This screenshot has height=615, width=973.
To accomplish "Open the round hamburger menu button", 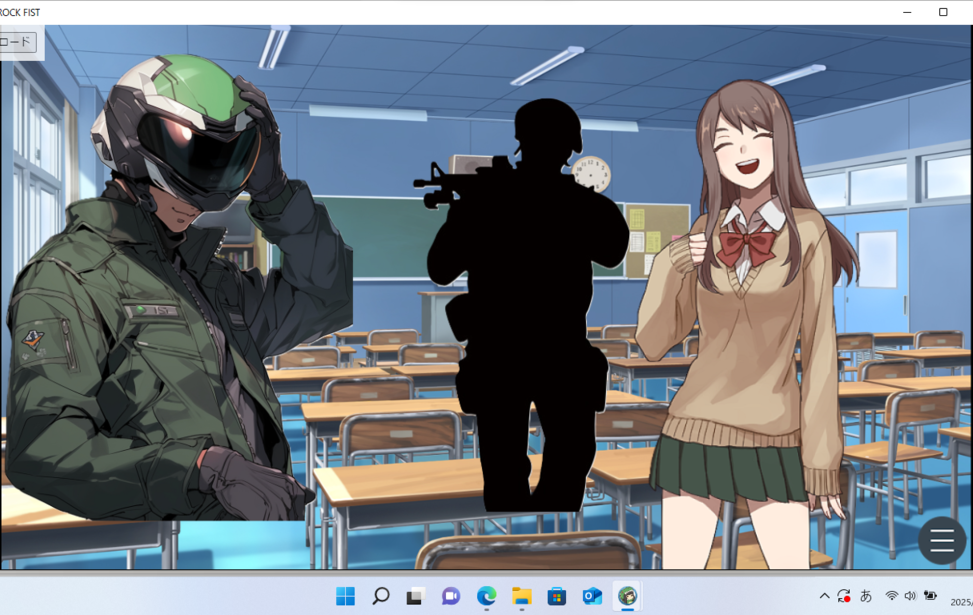I will click(941, 540).
